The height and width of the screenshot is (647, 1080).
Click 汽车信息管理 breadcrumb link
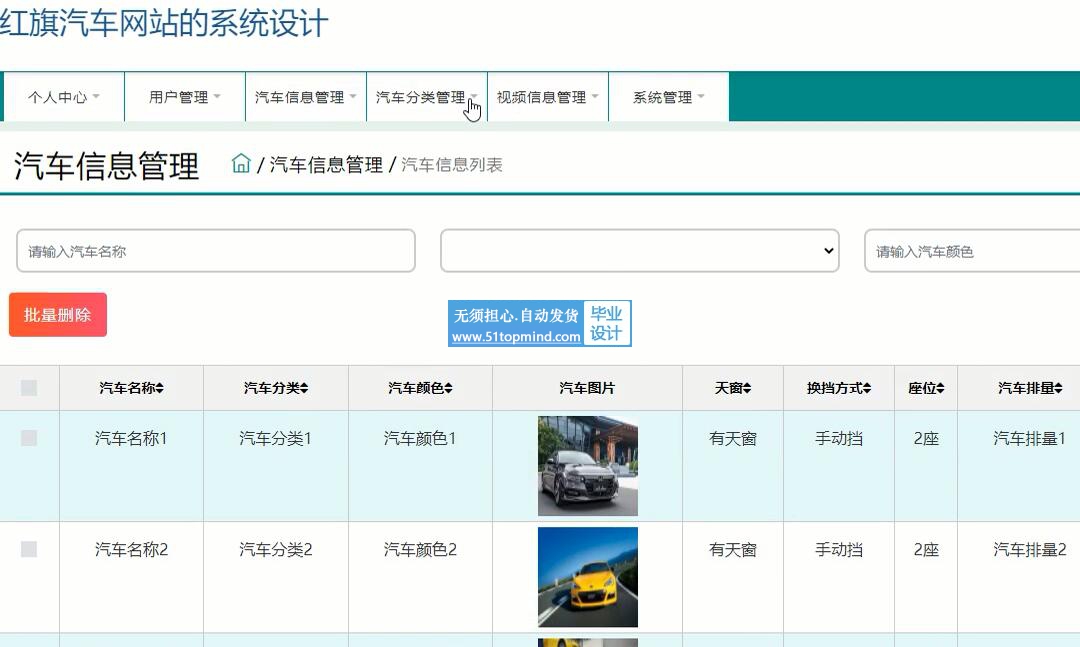click(x=326, y=165)
